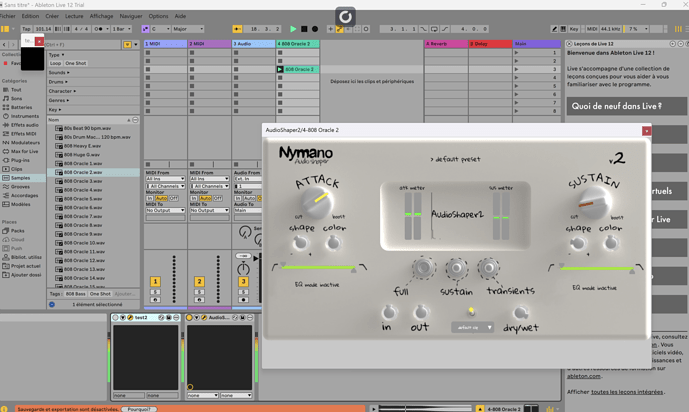689x412 pixels.
Task: Click the Stop button in the transport
Action: (304, 29)
